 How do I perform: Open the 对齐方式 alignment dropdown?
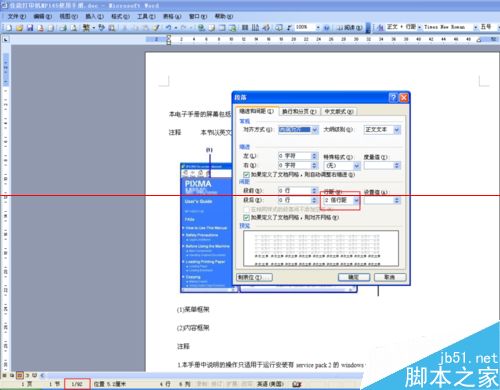(x=315, y=130)
